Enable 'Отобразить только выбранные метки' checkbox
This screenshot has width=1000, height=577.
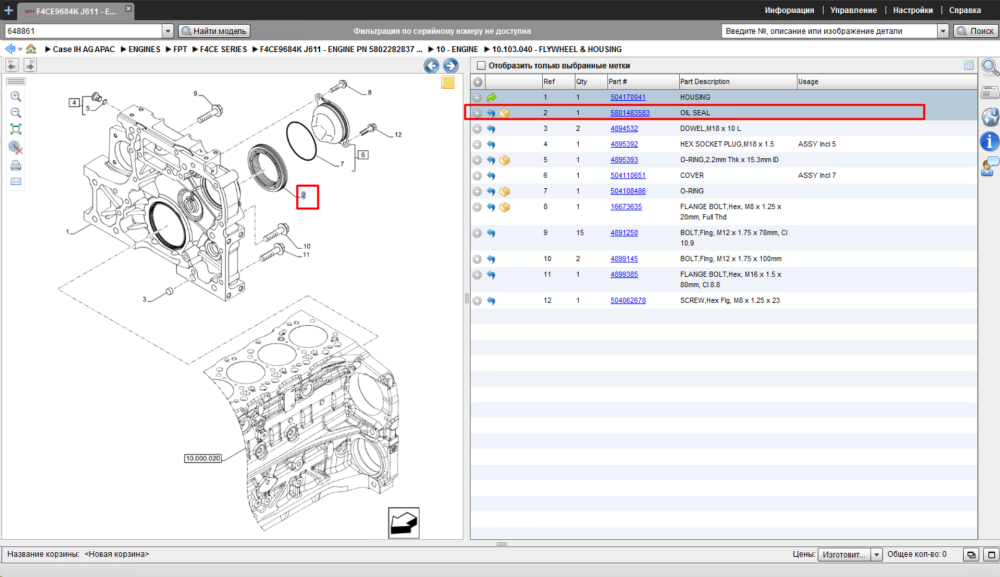(x=482, y=66)
